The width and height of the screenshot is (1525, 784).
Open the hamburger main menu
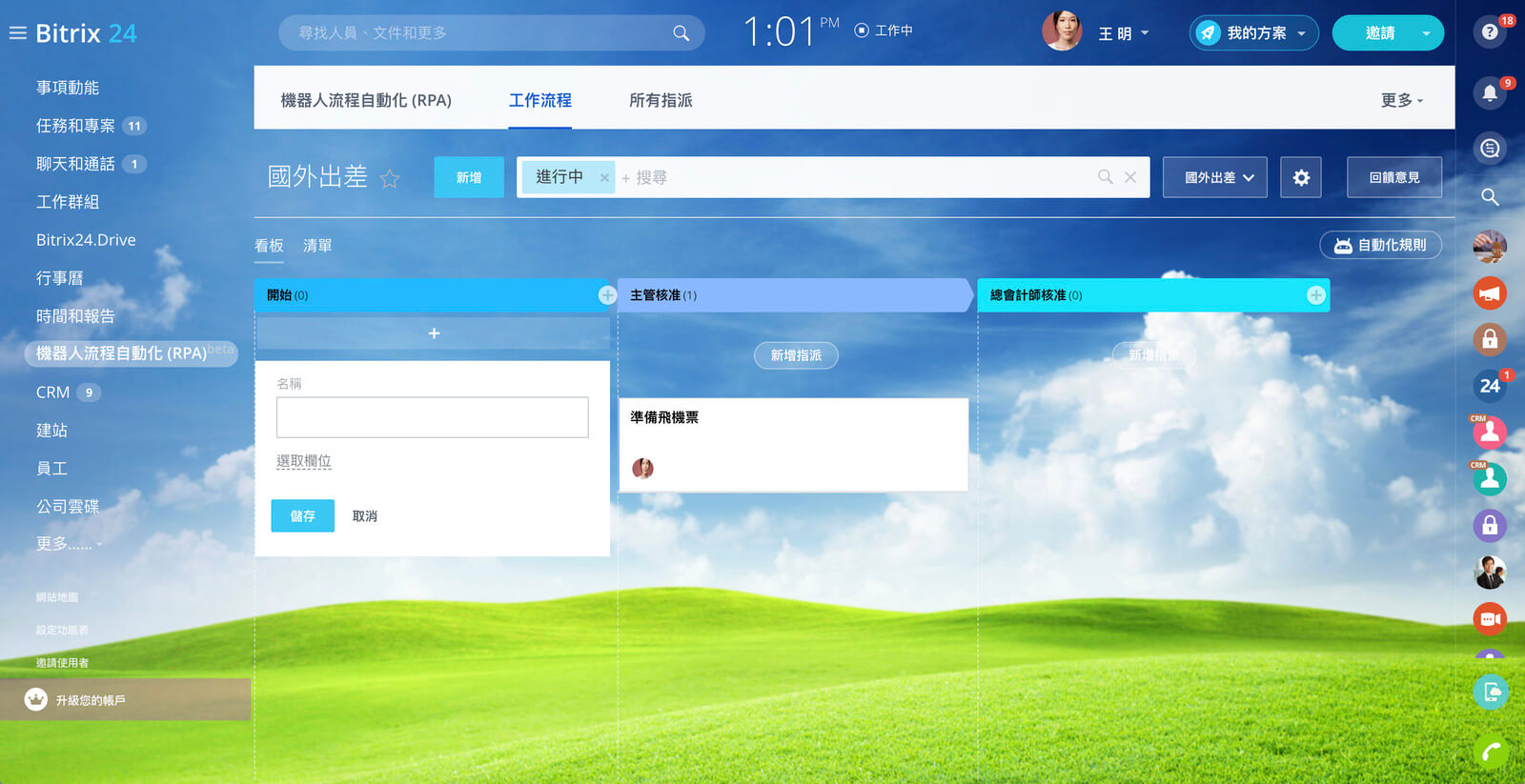point(17,33)
